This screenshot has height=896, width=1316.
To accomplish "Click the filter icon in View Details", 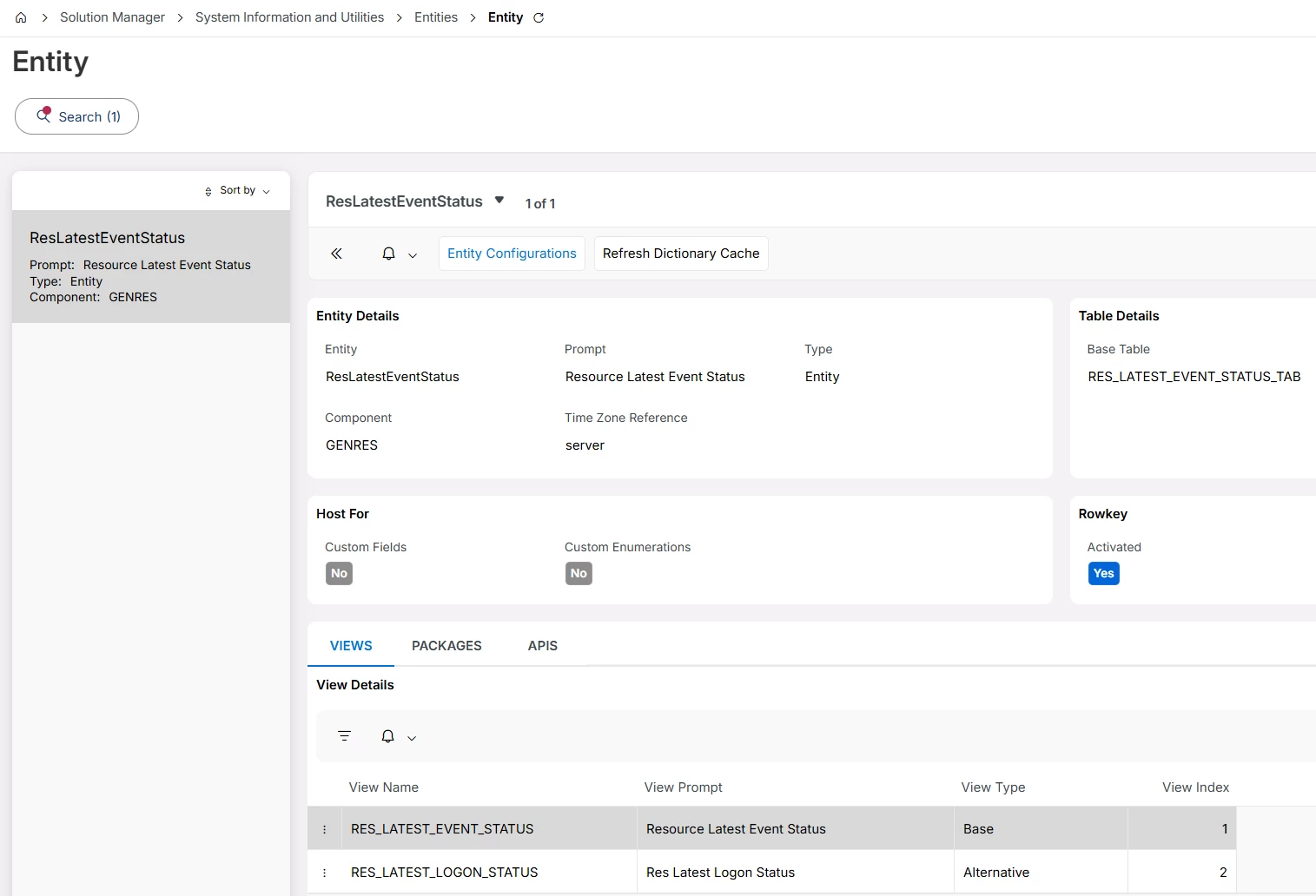I will click(344, 736).
